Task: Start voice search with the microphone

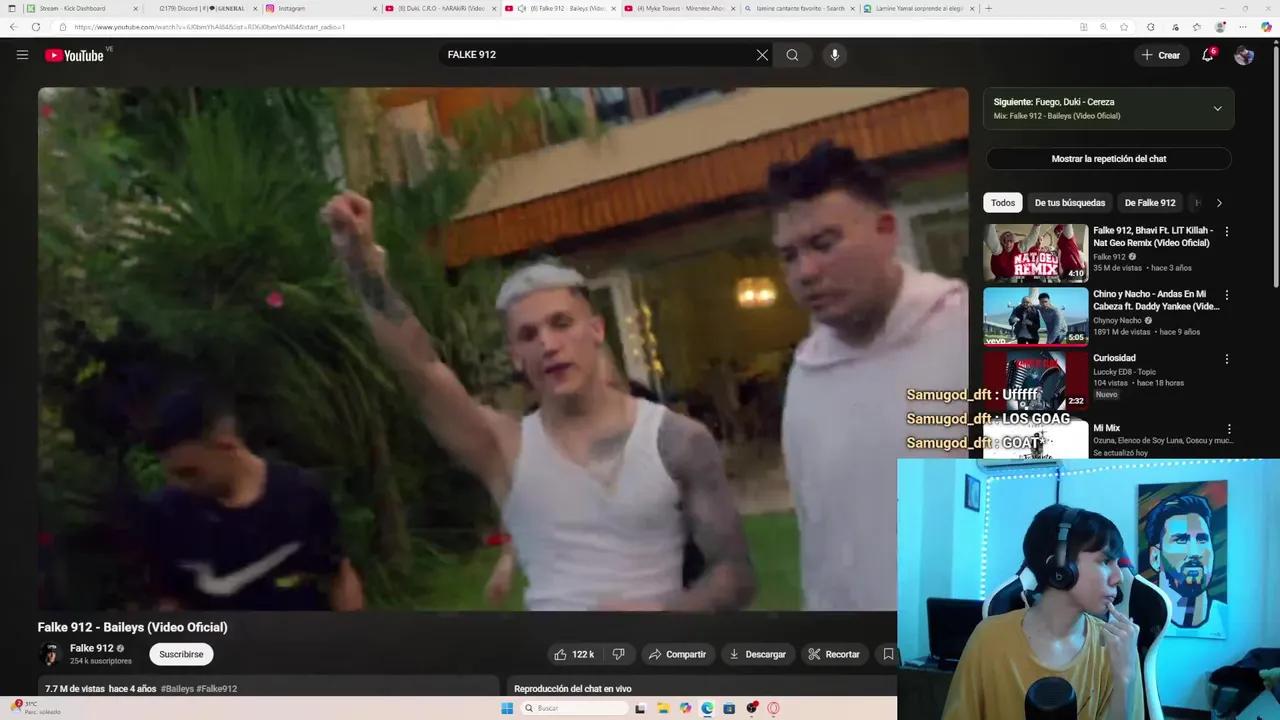Action: [x=835, y=55]
